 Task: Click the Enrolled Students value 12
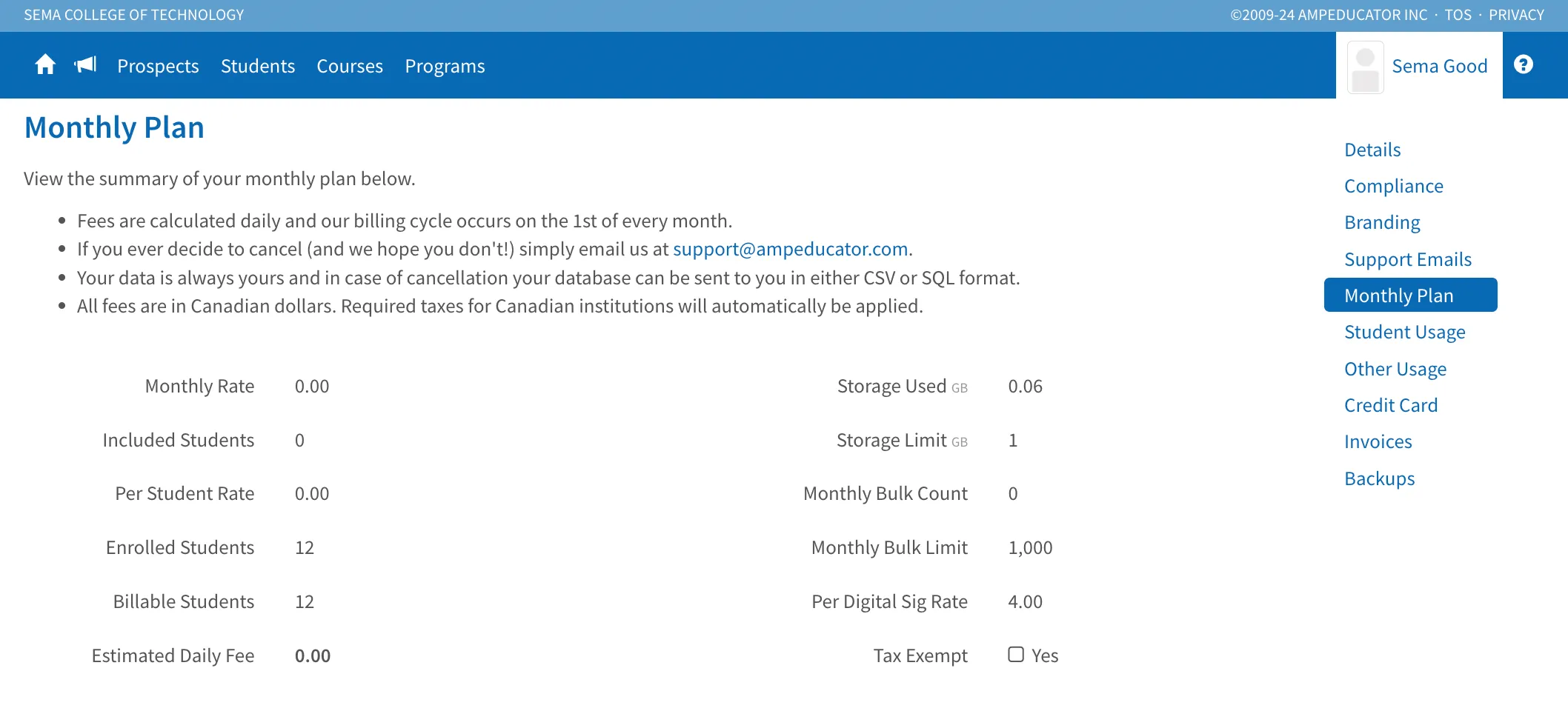pyautogui.click(x=305, y=547)
